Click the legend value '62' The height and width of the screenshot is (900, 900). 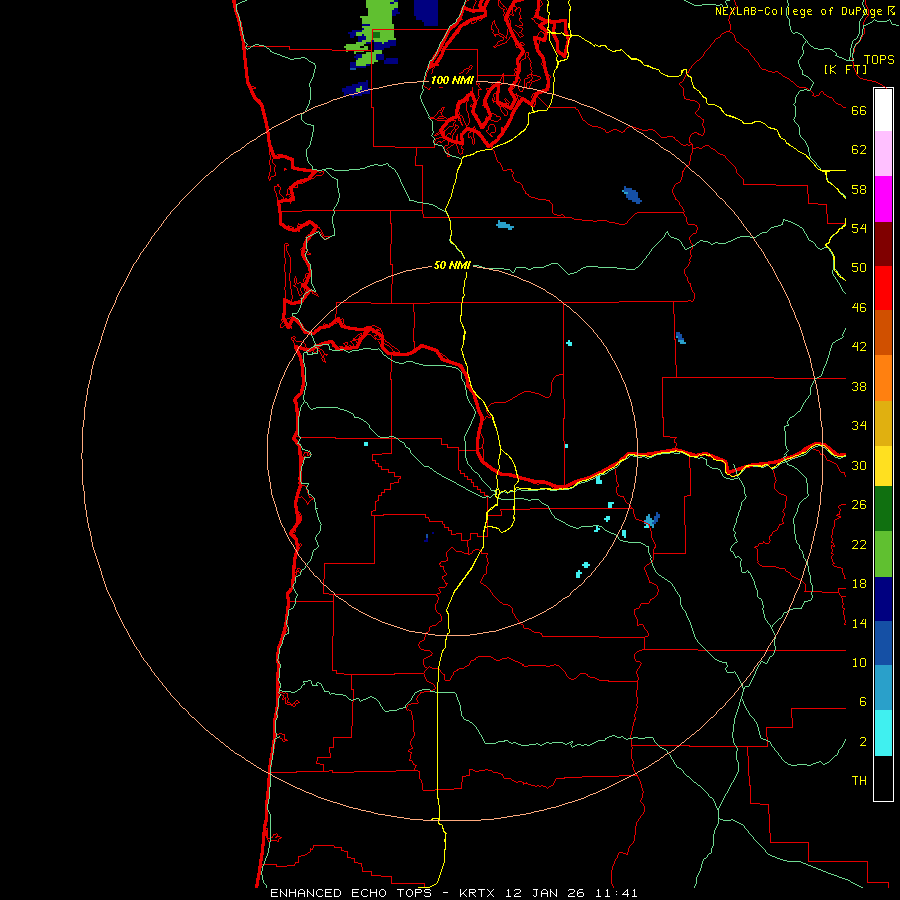tap(859, 150)
